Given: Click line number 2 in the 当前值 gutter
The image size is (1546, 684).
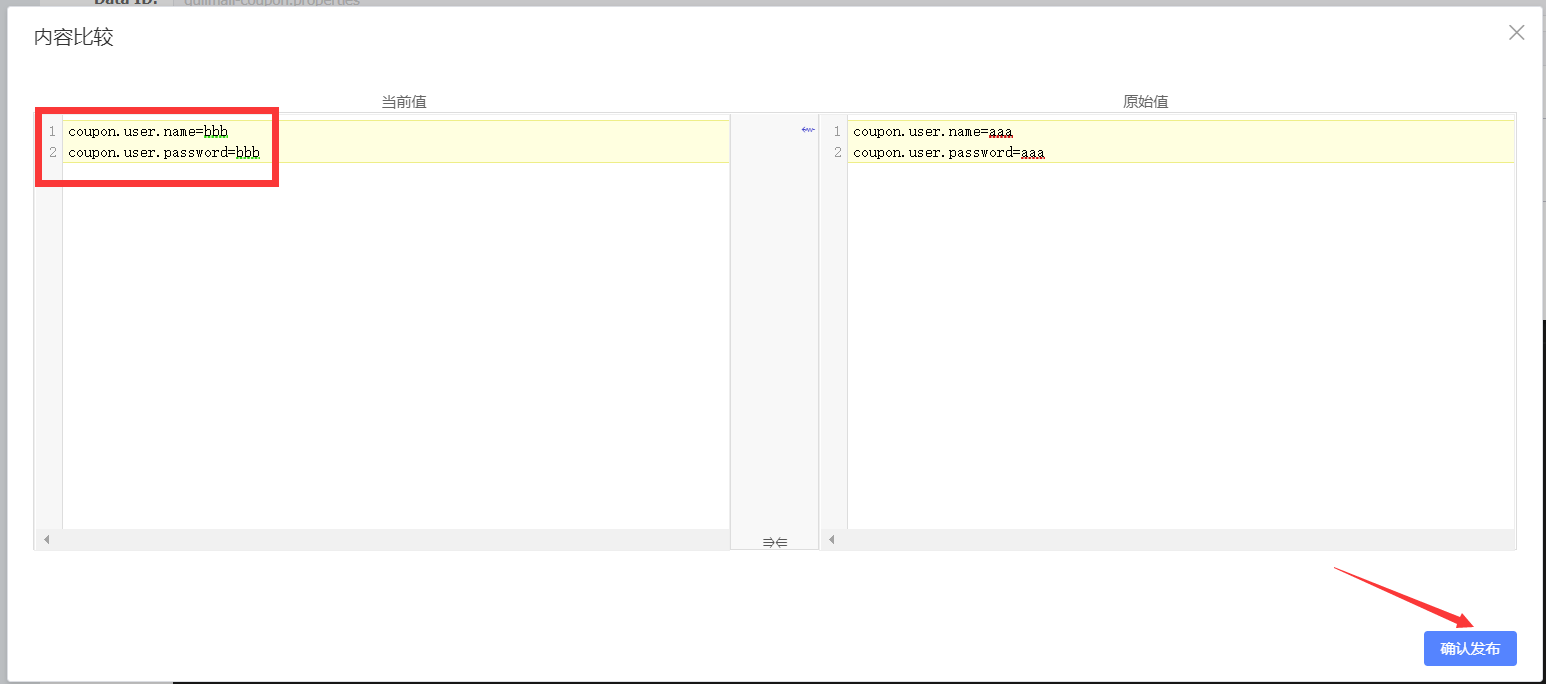Looking at the screenshot, I should pos(52,152).
